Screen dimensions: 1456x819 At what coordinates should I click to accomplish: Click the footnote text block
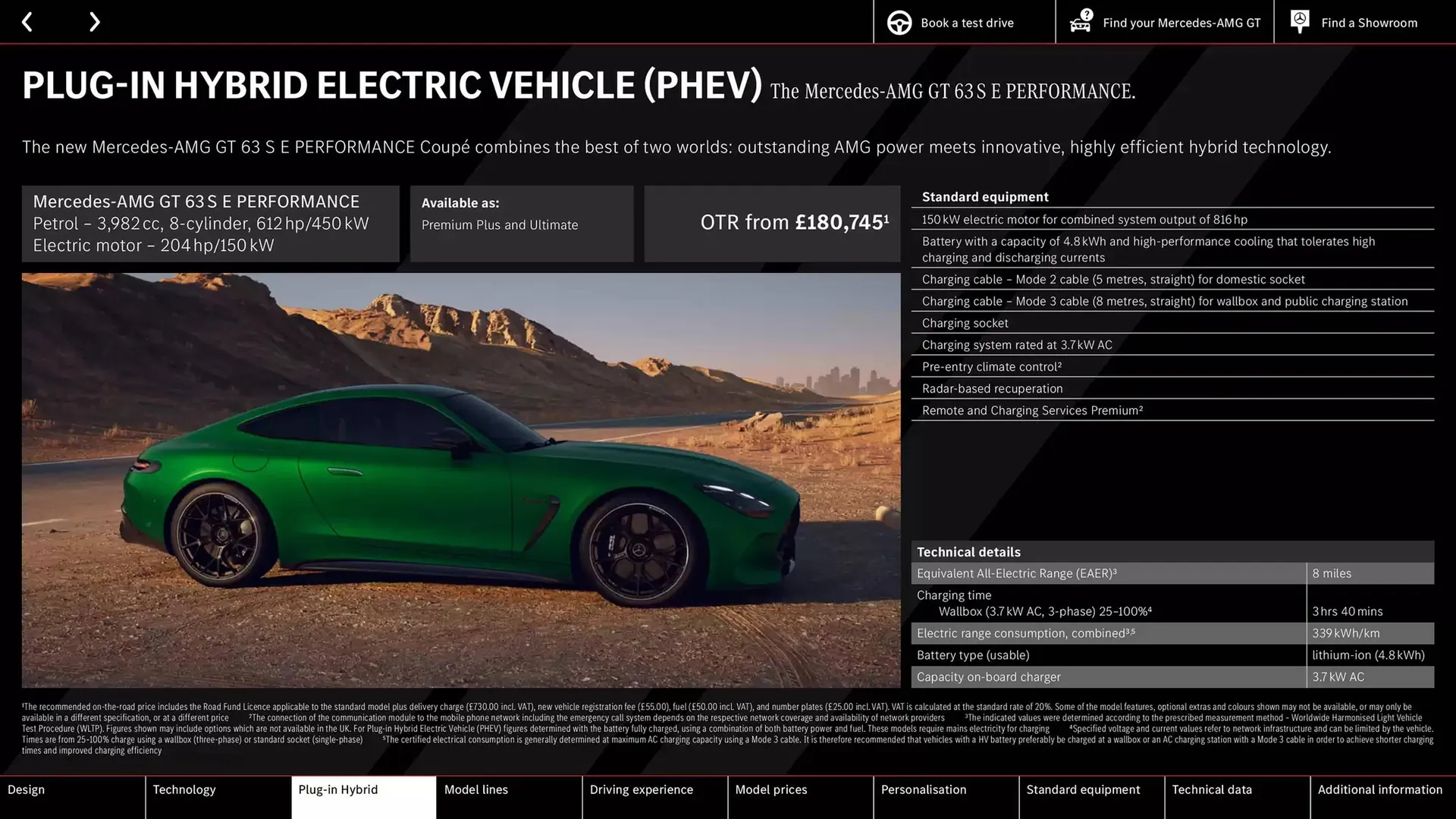(x=728, y=729)
